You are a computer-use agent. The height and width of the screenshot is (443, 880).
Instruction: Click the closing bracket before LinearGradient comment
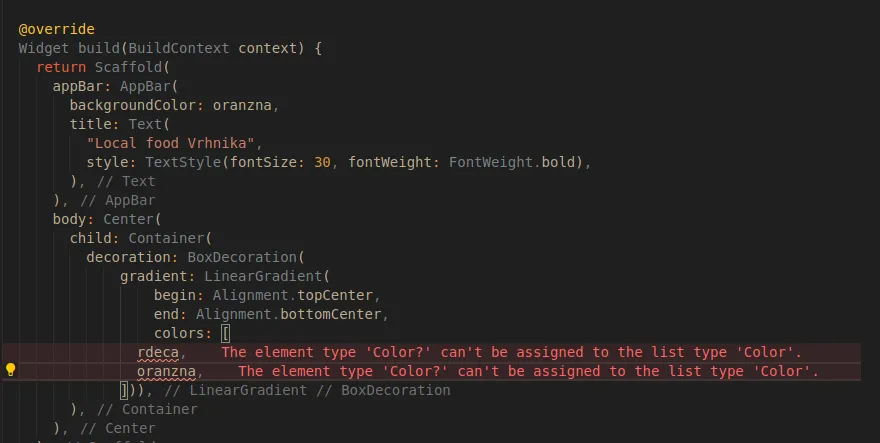(124, 390)
